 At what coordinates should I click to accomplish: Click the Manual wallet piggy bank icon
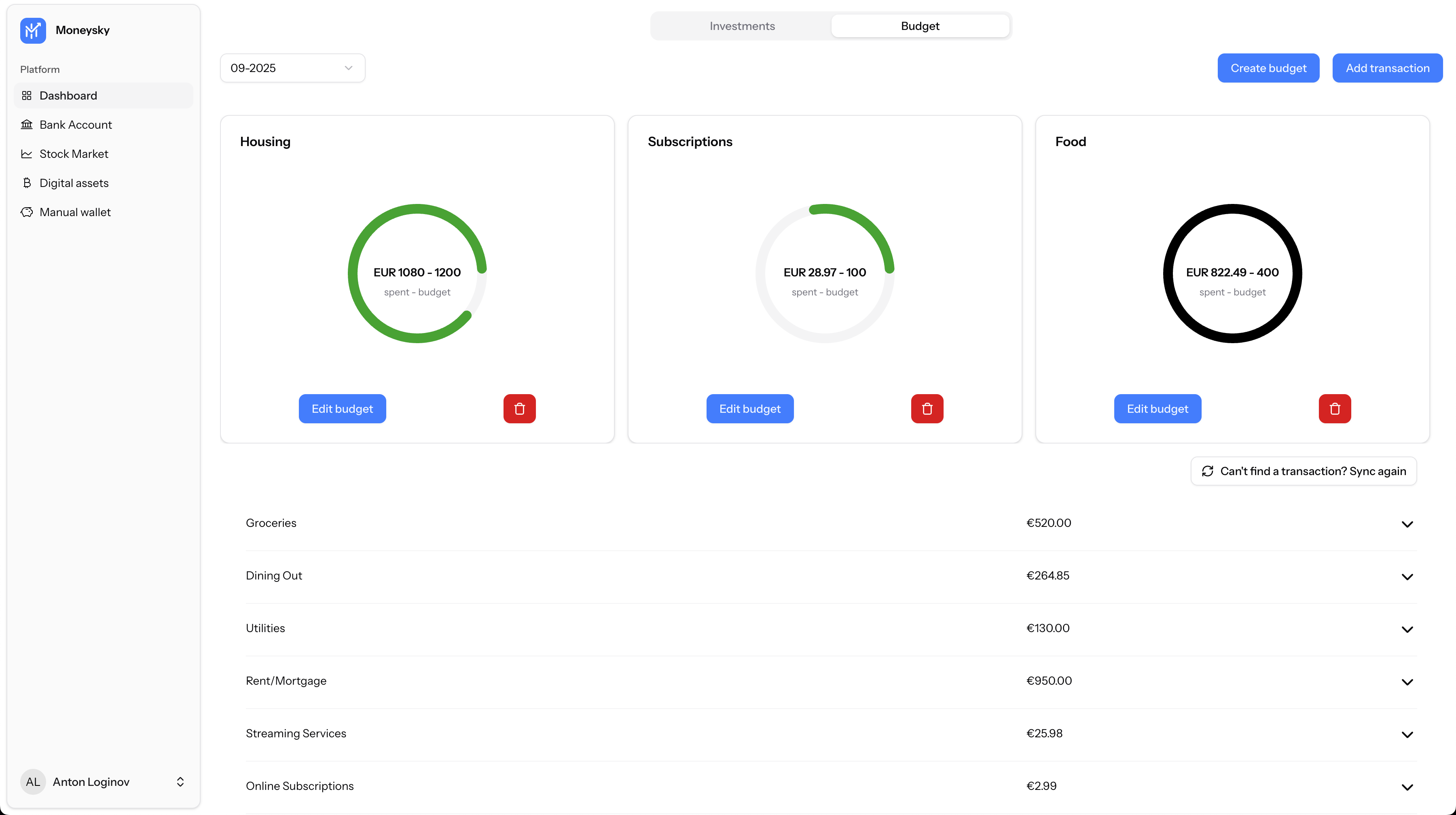pos(27,212)
